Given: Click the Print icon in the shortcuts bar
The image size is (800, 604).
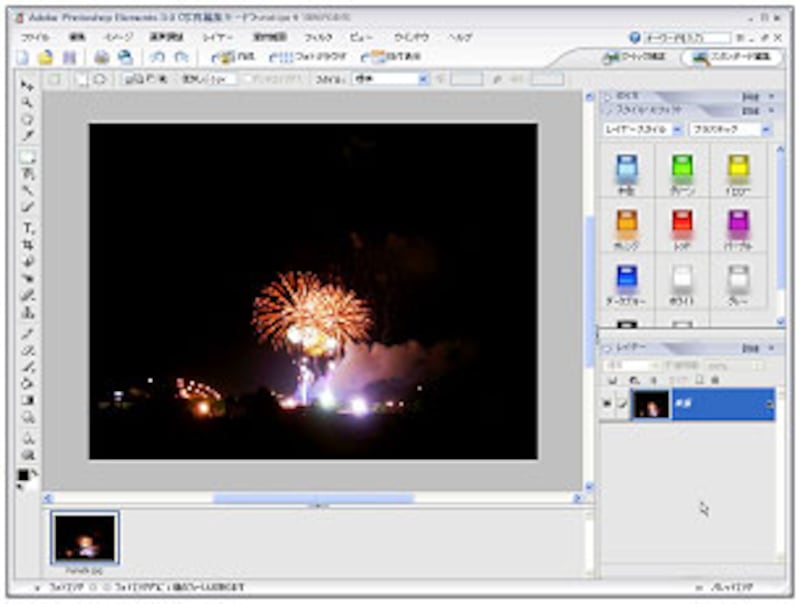Looking at the screenshot, I should [101, 57].
